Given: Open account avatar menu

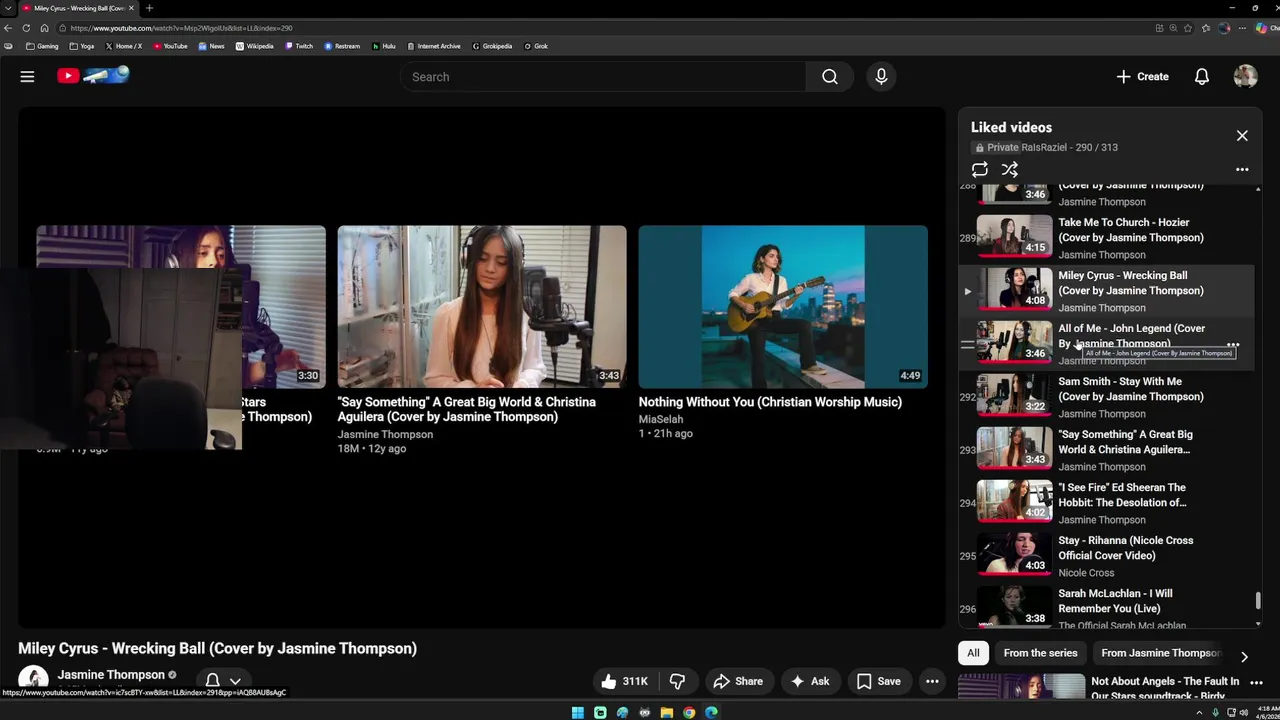Looking at the screenshot, I should click(x=1245, y=76).
